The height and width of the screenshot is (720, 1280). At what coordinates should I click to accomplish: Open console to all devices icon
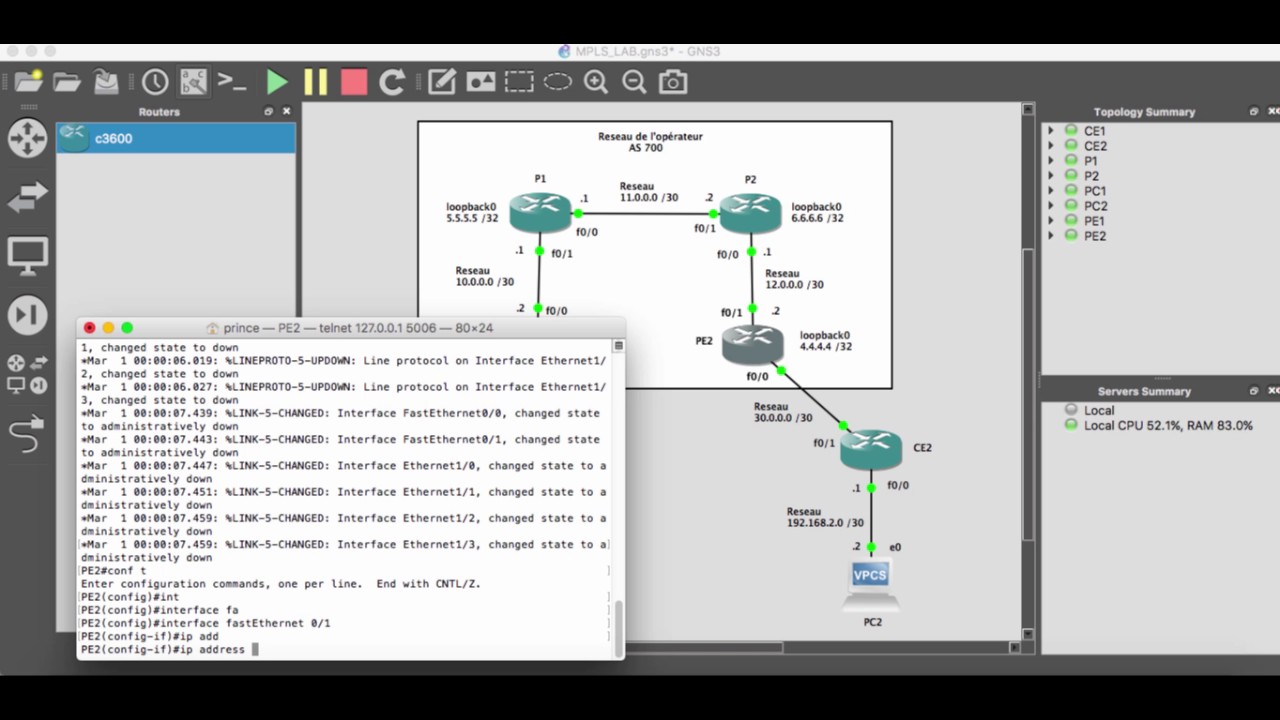coord(232,82)
